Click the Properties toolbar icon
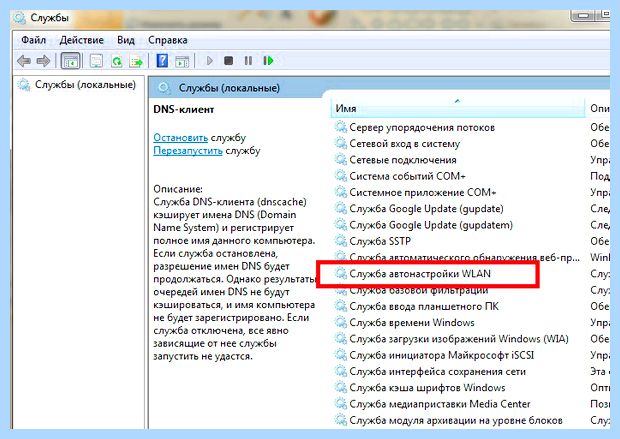 [x=96, y=61]
